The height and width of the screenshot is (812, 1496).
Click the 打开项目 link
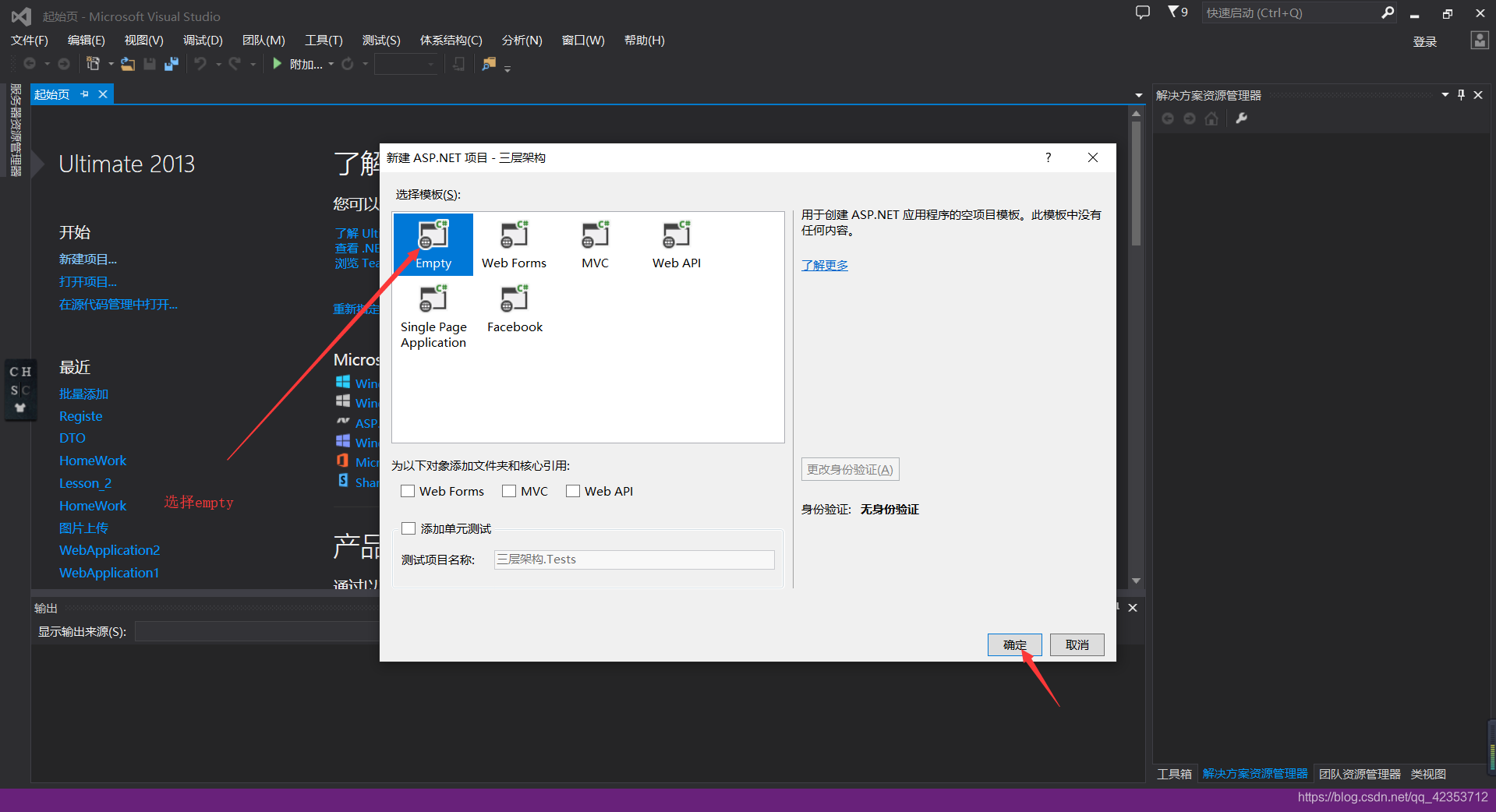pyautogui.click(x=87, y=281)
